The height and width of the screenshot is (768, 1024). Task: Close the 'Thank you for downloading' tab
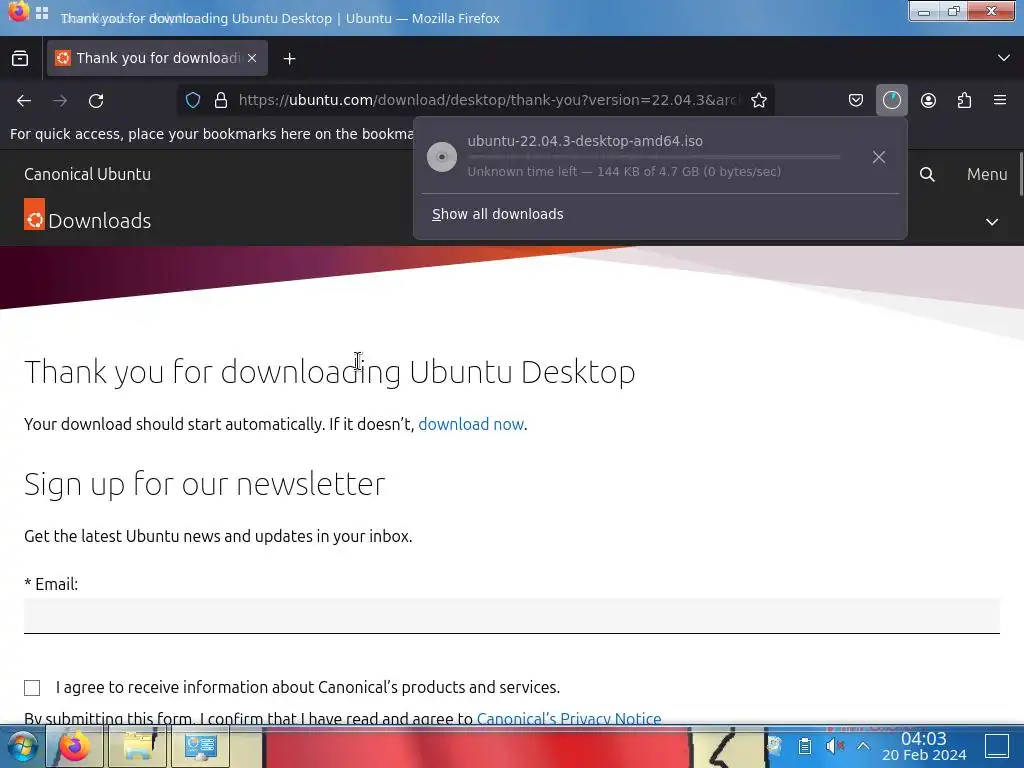pos(252,58)
